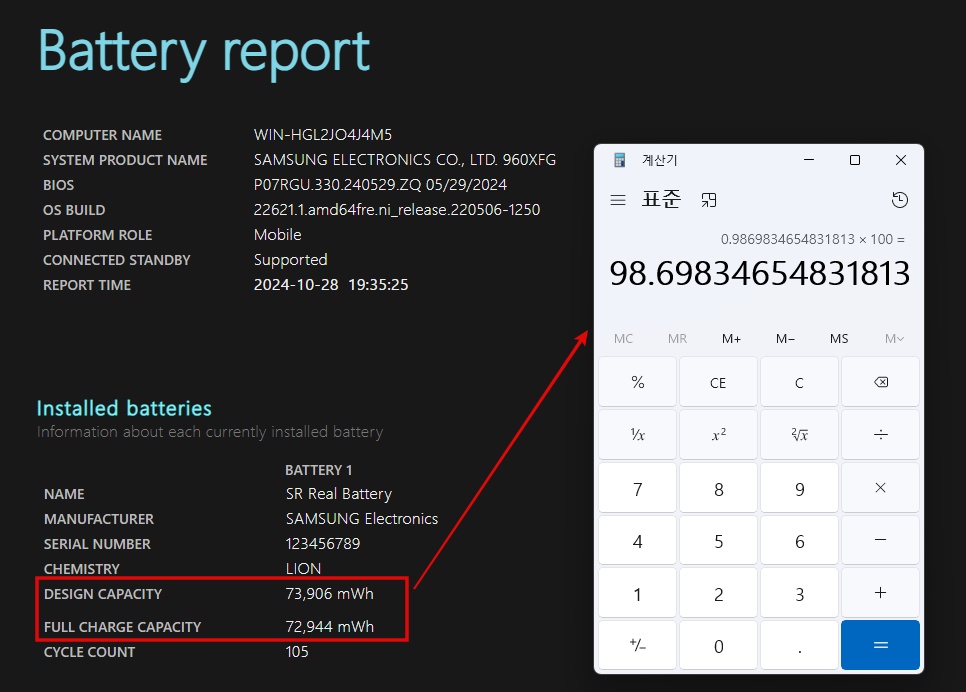
Task: Click the Installed batteries heading
Action: pos(124,409)
